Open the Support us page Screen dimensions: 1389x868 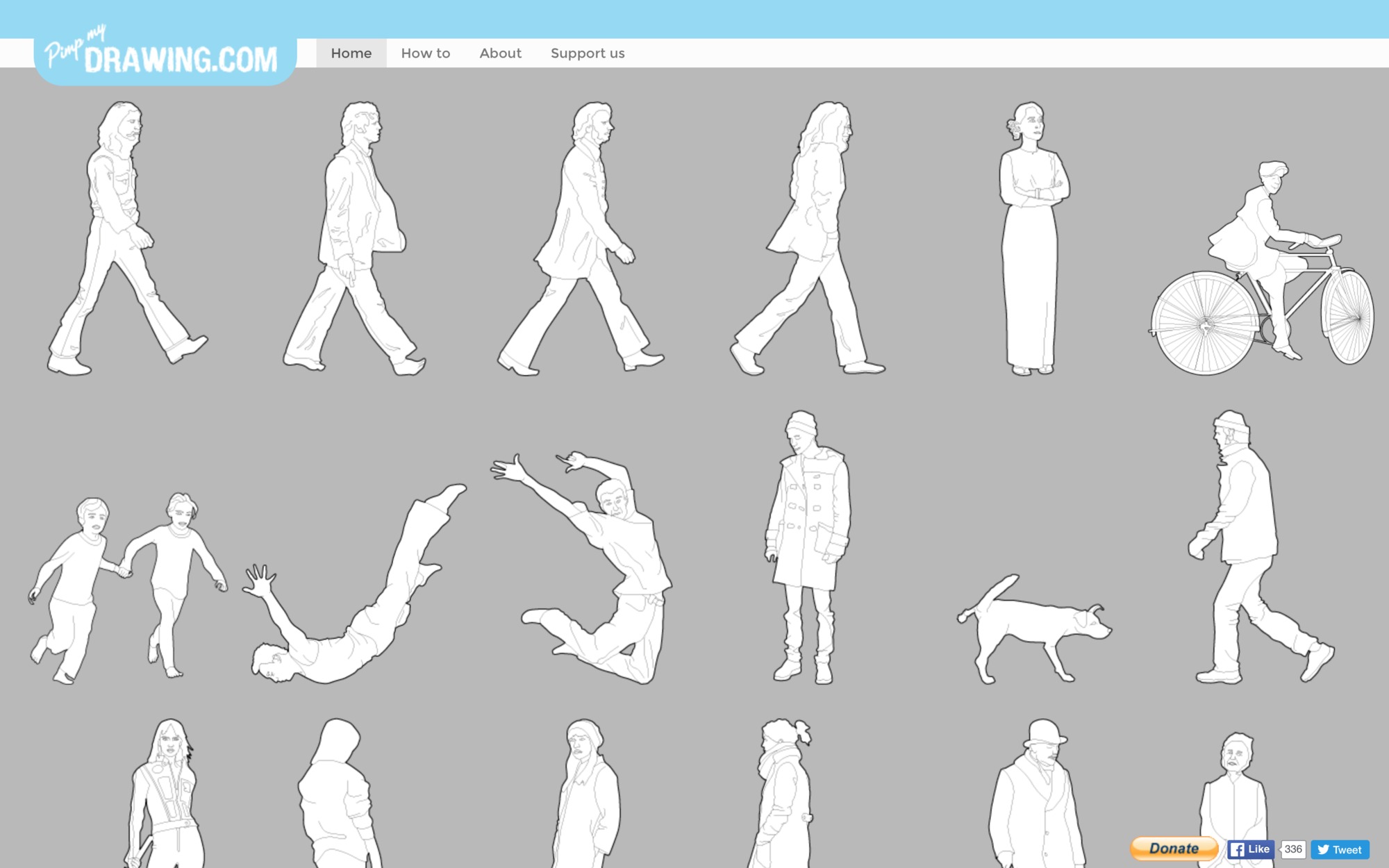(x=588, y=53)
